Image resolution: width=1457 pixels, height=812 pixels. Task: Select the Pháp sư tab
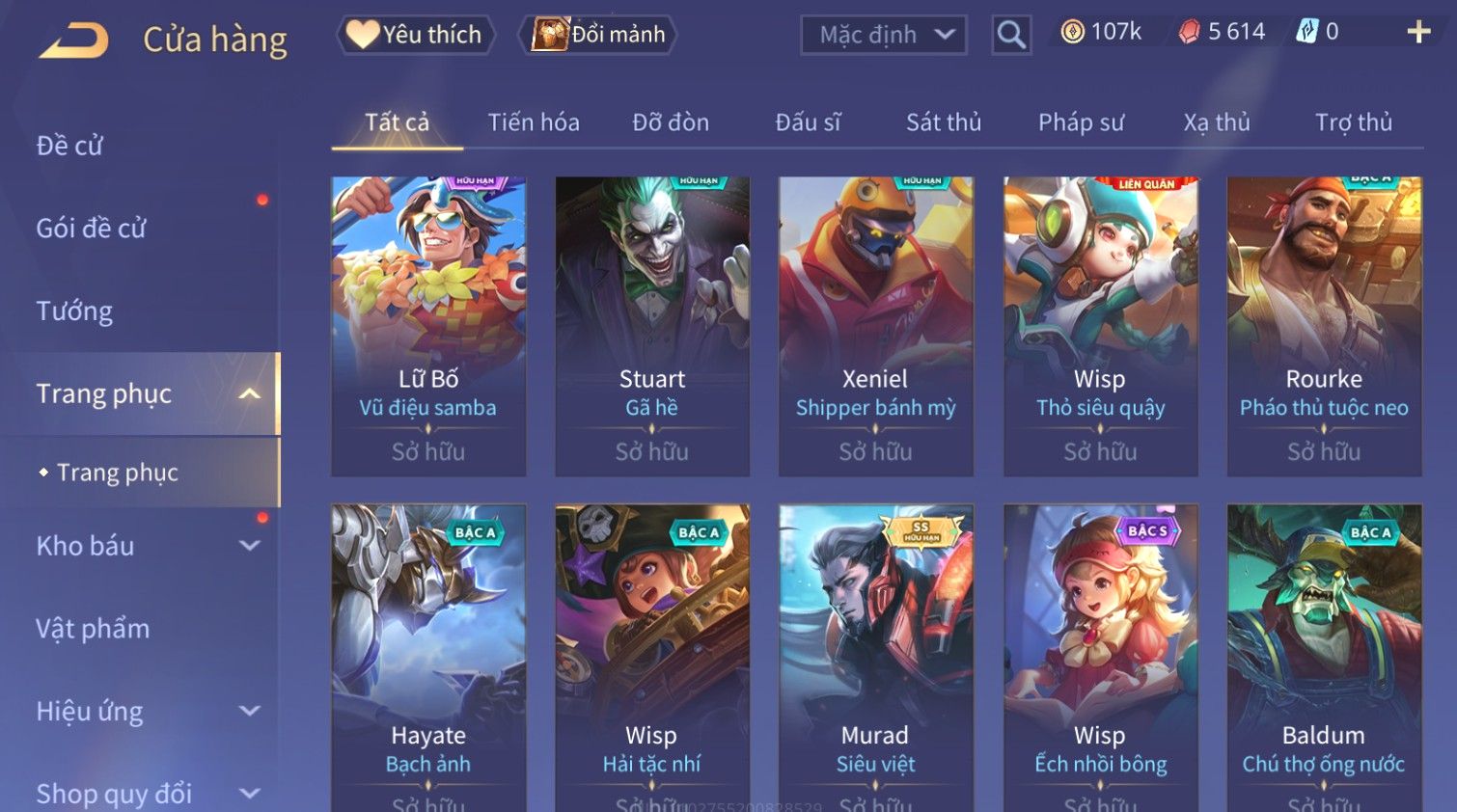point(1081,122)
